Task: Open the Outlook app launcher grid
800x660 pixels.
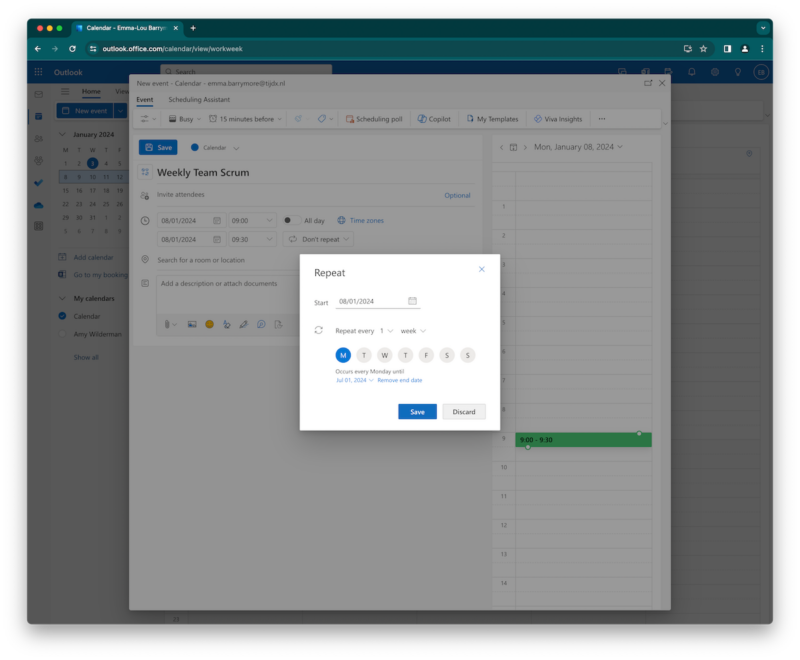Action: [38, 72]
